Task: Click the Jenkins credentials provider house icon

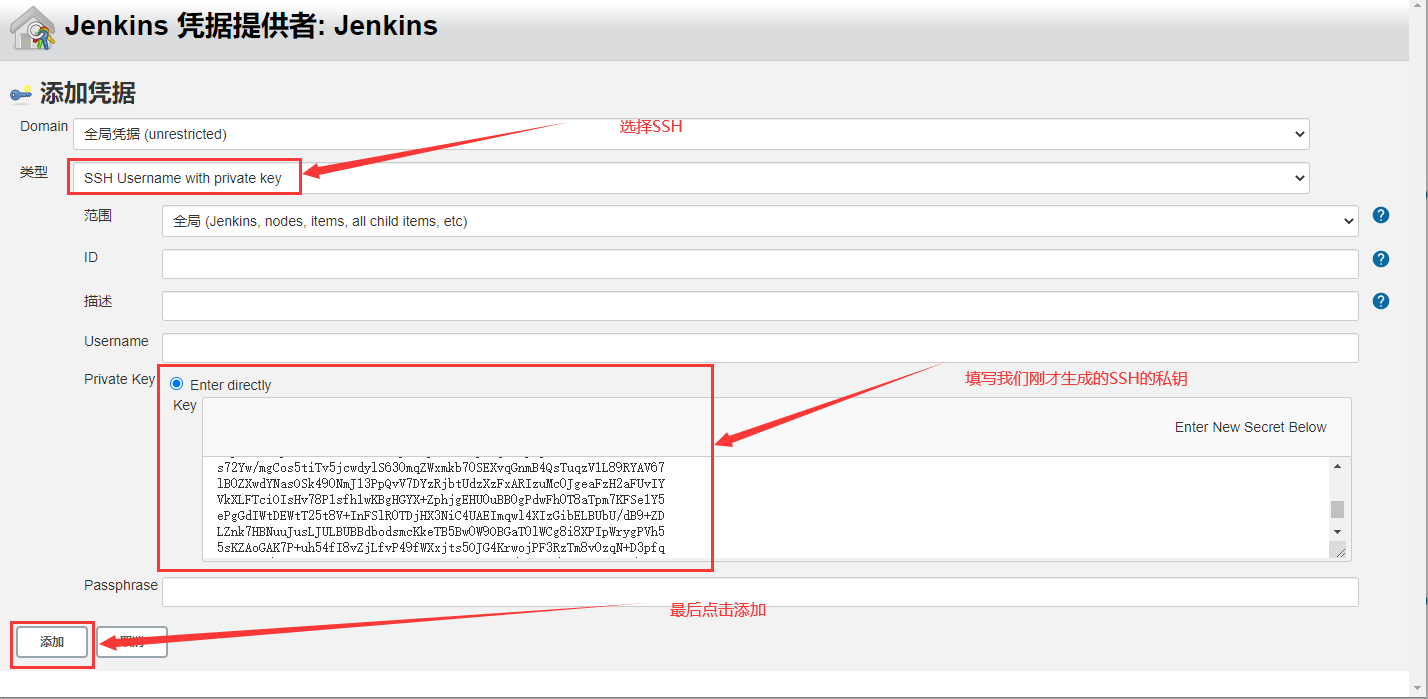Action: [x=32, y=28]
